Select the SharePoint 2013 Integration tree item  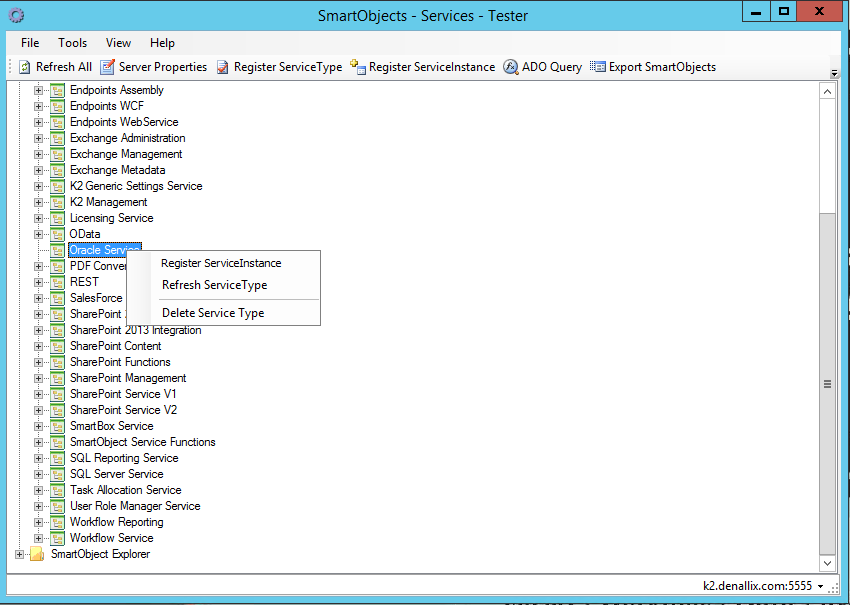pos(136,330)
